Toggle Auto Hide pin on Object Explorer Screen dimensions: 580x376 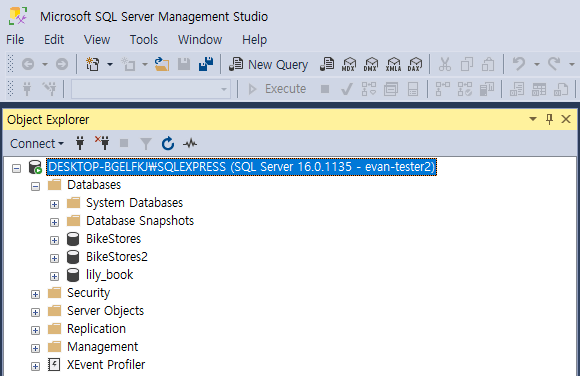pyautogui.click(x=549, y=119)
